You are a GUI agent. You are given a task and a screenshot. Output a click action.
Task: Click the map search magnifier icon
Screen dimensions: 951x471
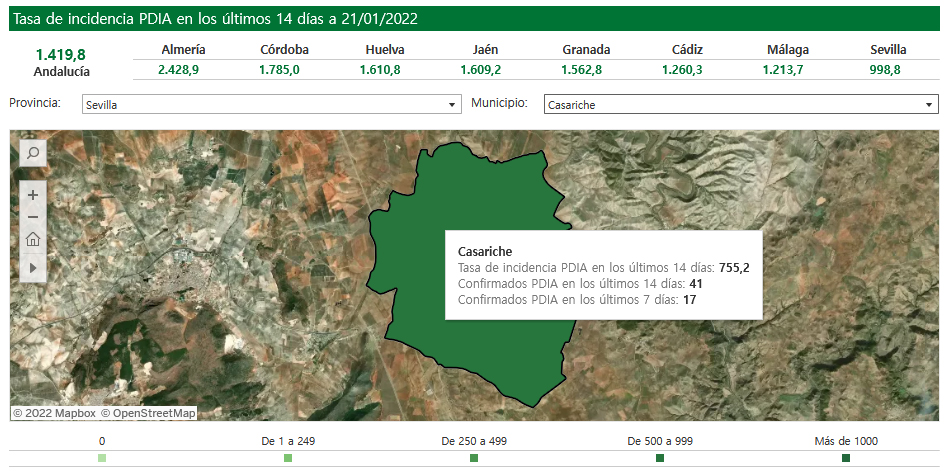pyautogui.click(x=32, y=153)
